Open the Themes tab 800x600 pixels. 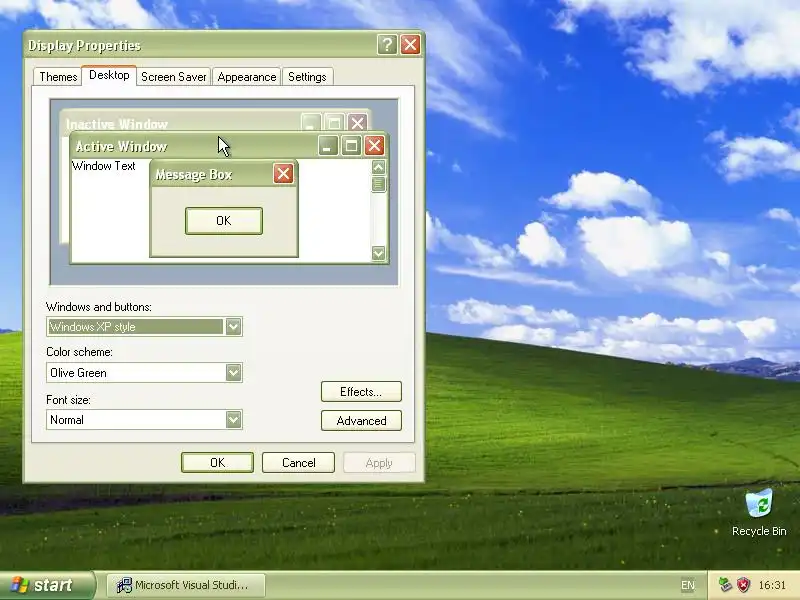(58, 77)
